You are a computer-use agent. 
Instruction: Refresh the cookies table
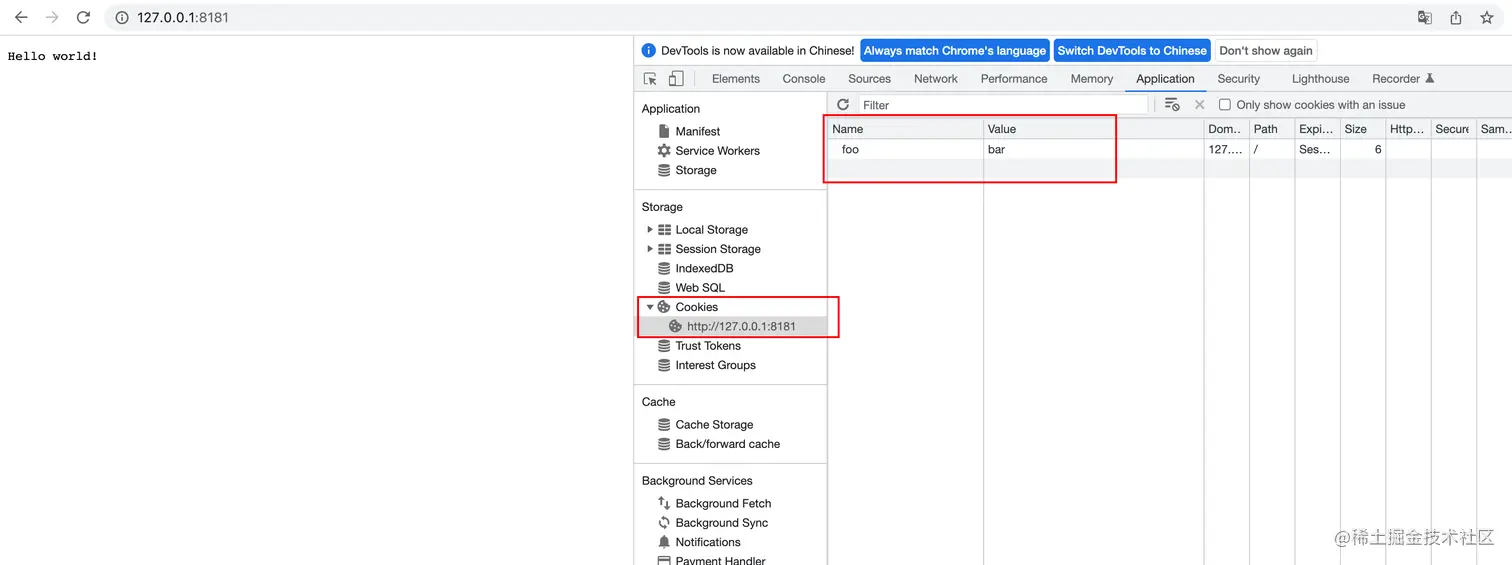pyautogui.click(x=843, y=105)
